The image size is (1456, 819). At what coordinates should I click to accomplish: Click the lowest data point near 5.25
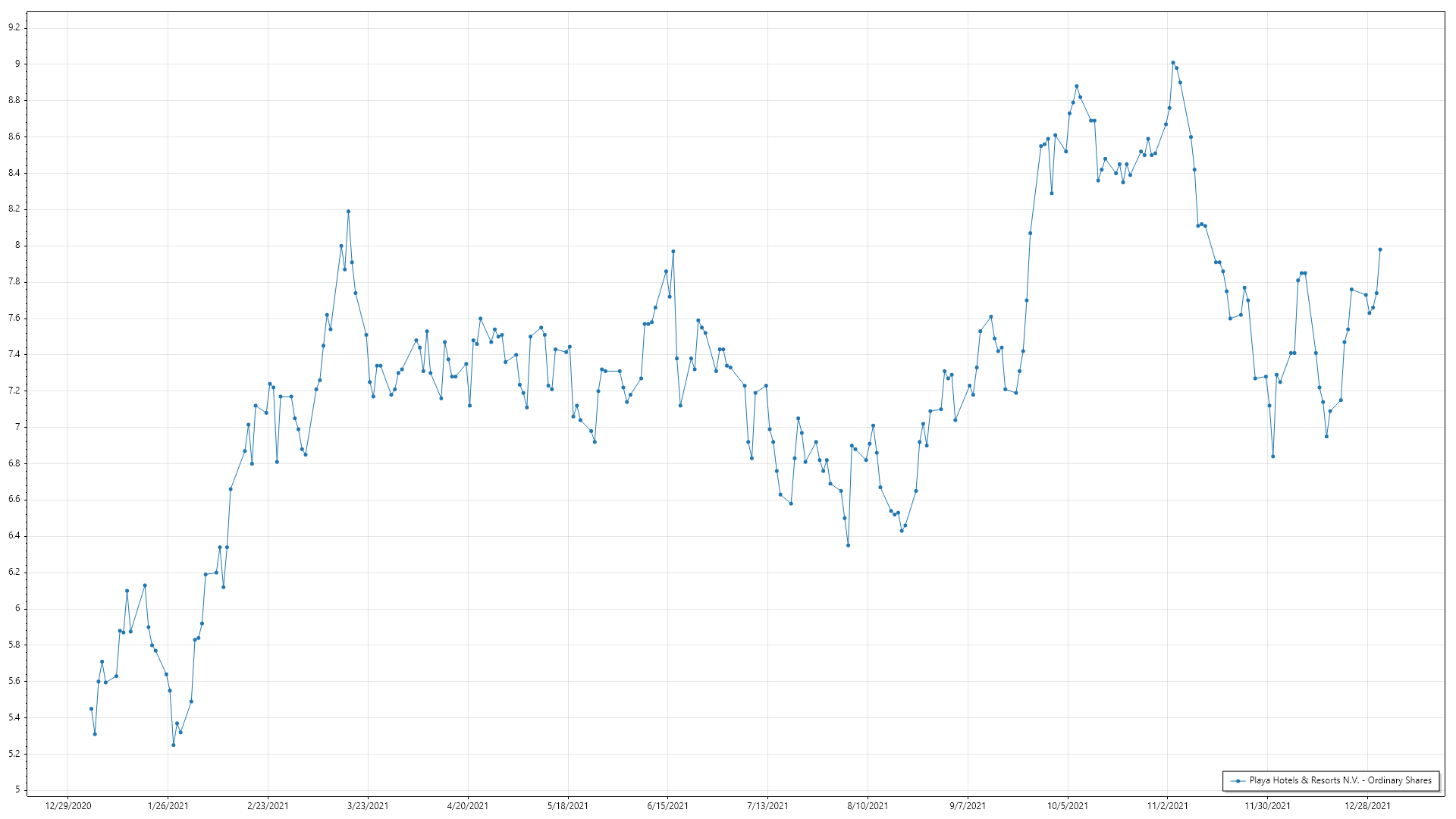click(173, 745)
